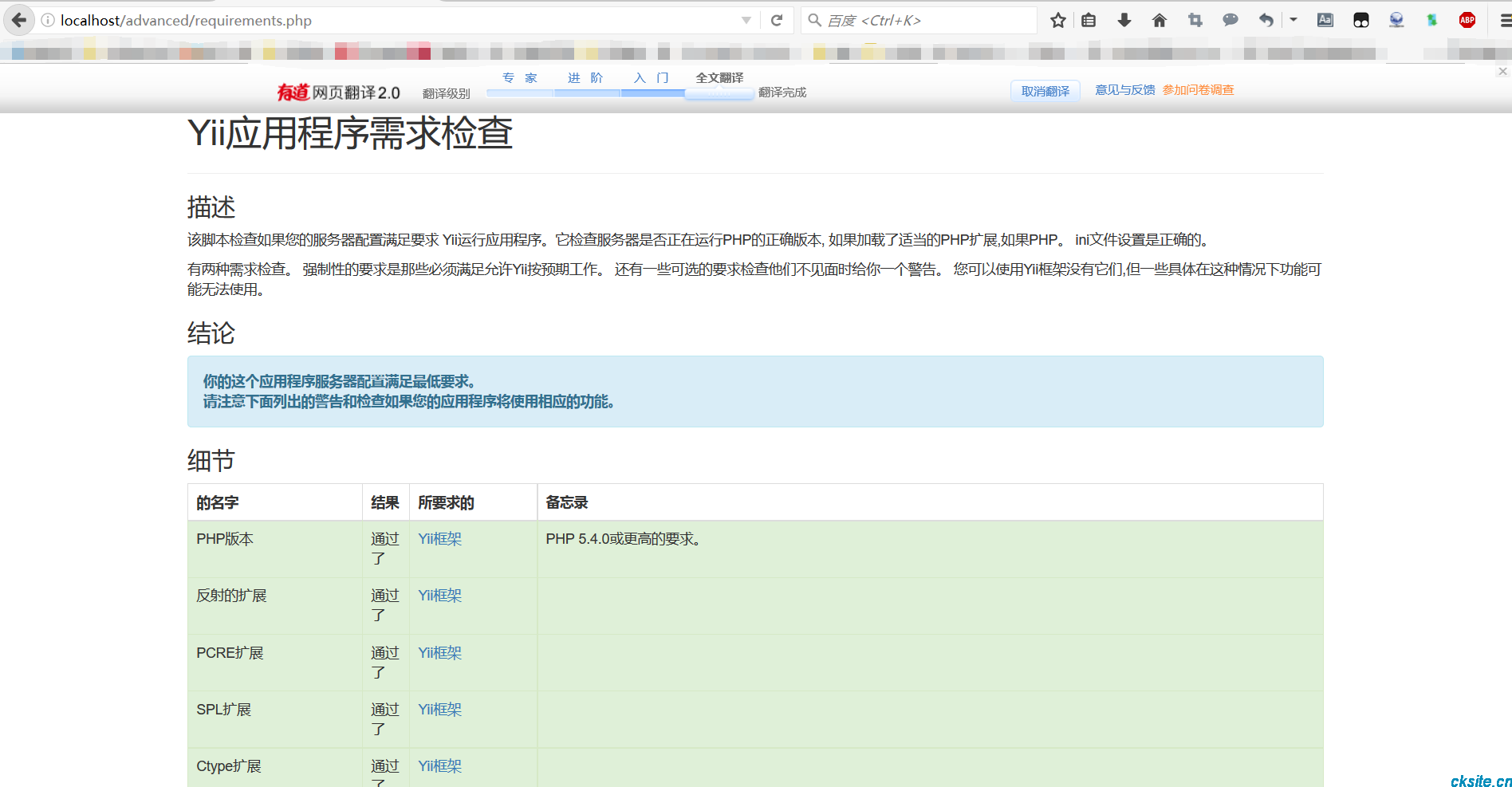Open the Tampermonkey extension icon
1512x787 pixels.
tap(1361, 20)
